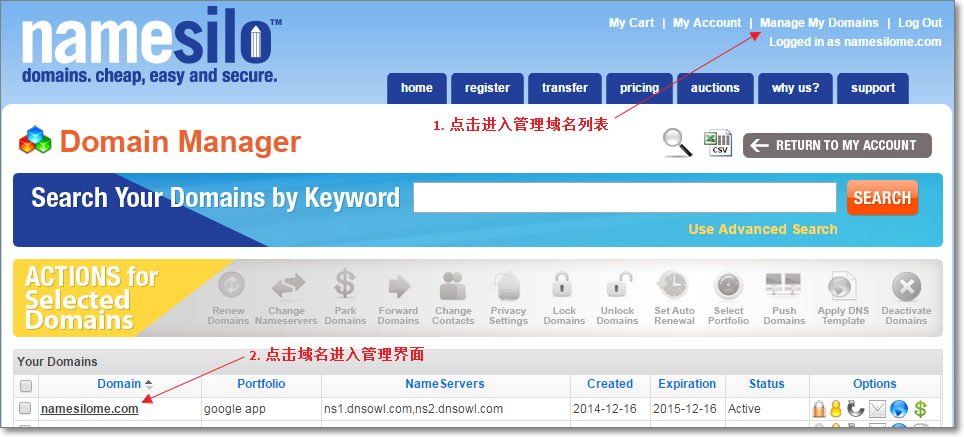Click the magnifying glass search icon
964x437 pixels.
(678, 143)
